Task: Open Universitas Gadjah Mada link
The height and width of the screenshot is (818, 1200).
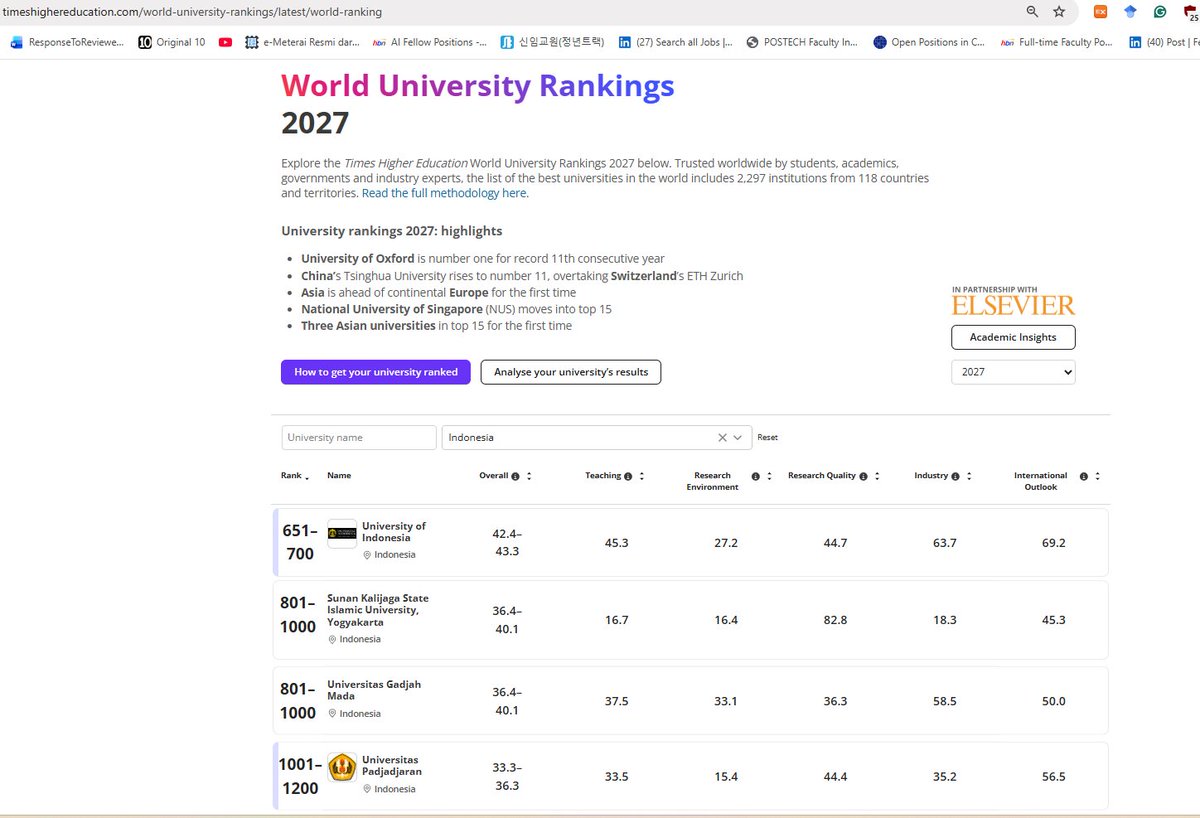Action: pyautogui.click(x=374, y=690)
